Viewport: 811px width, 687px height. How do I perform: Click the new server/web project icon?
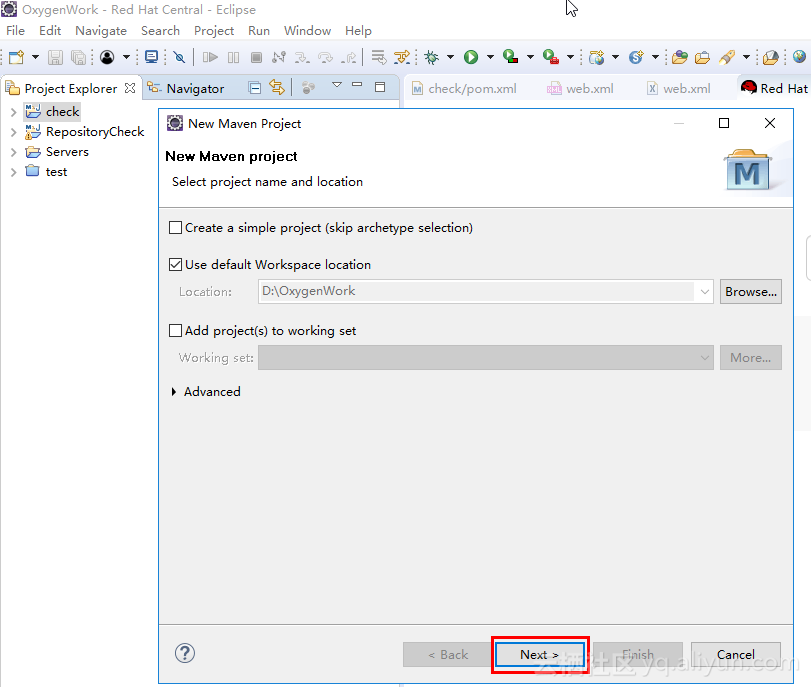(596, 57)
